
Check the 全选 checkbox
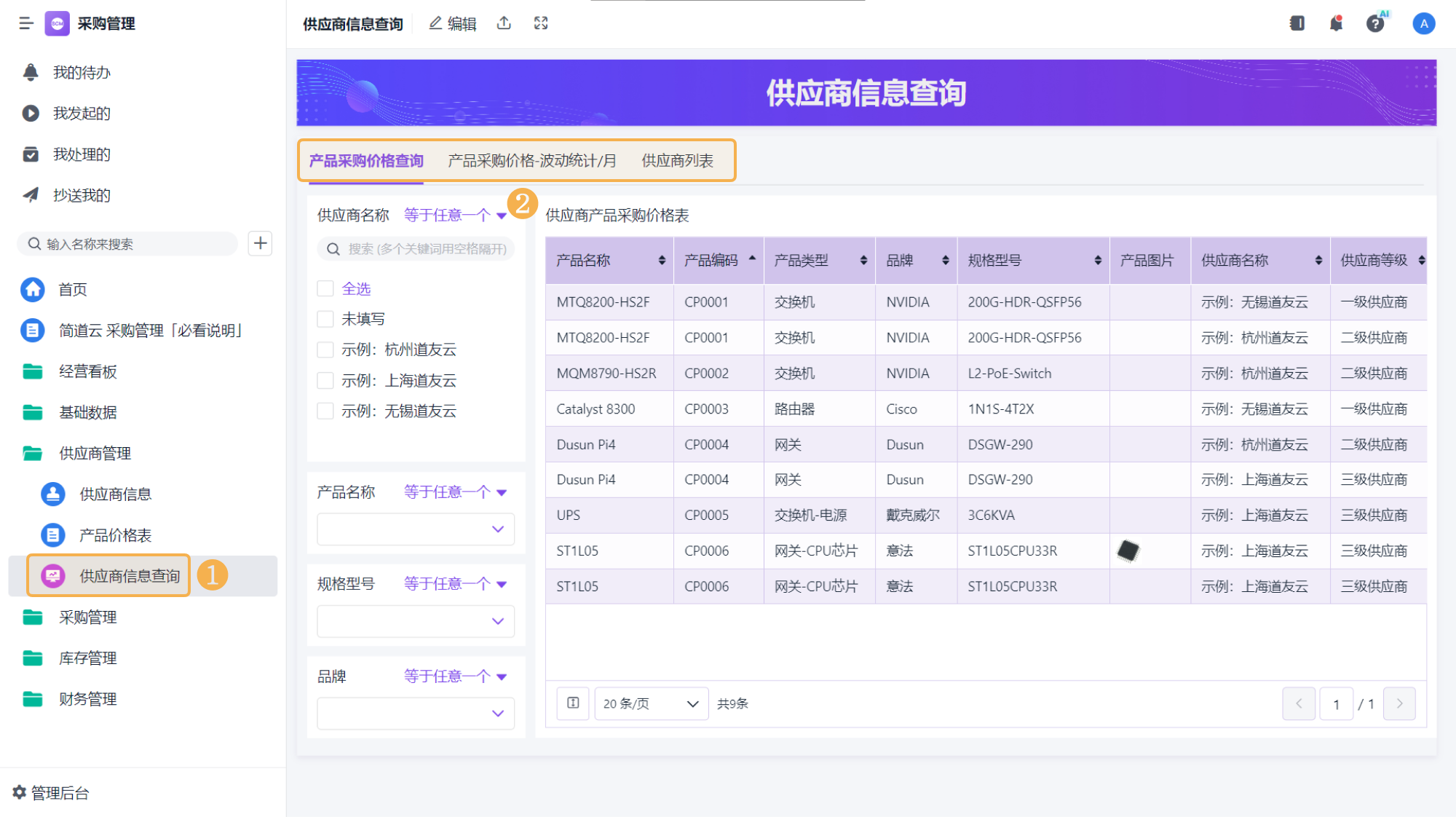pos(325,288)
